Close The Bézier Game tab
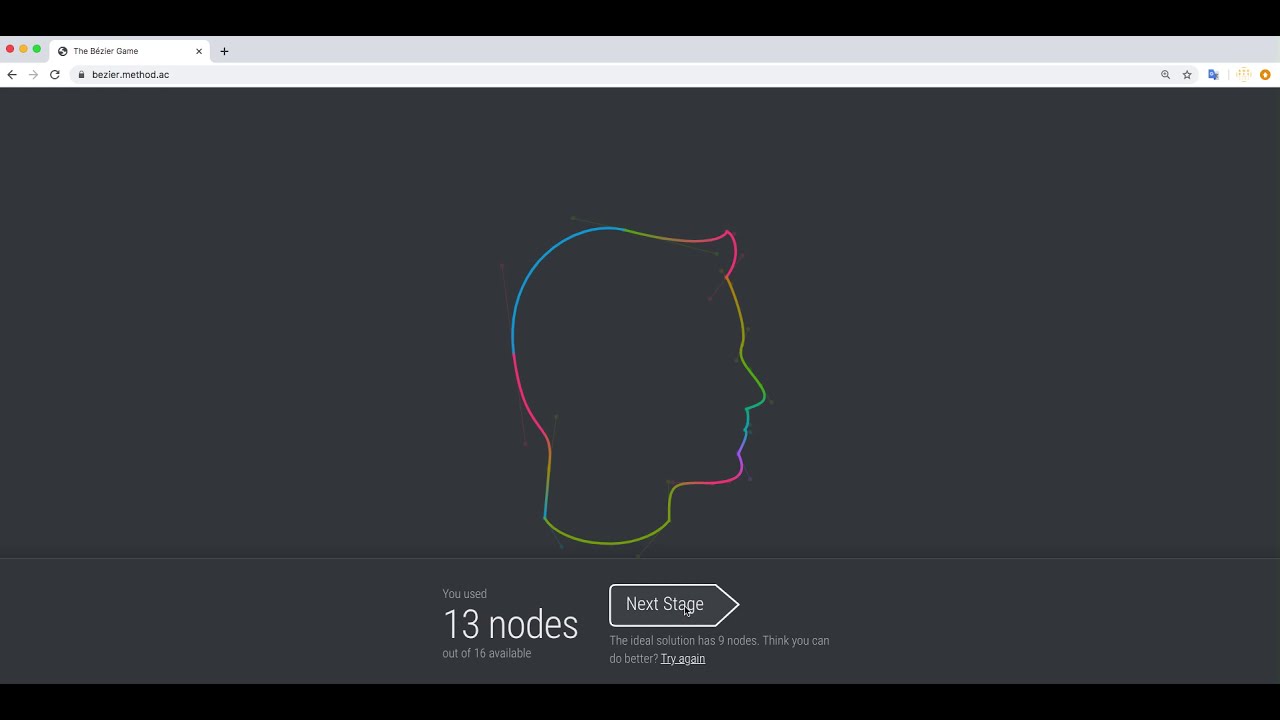 [199, 51]
